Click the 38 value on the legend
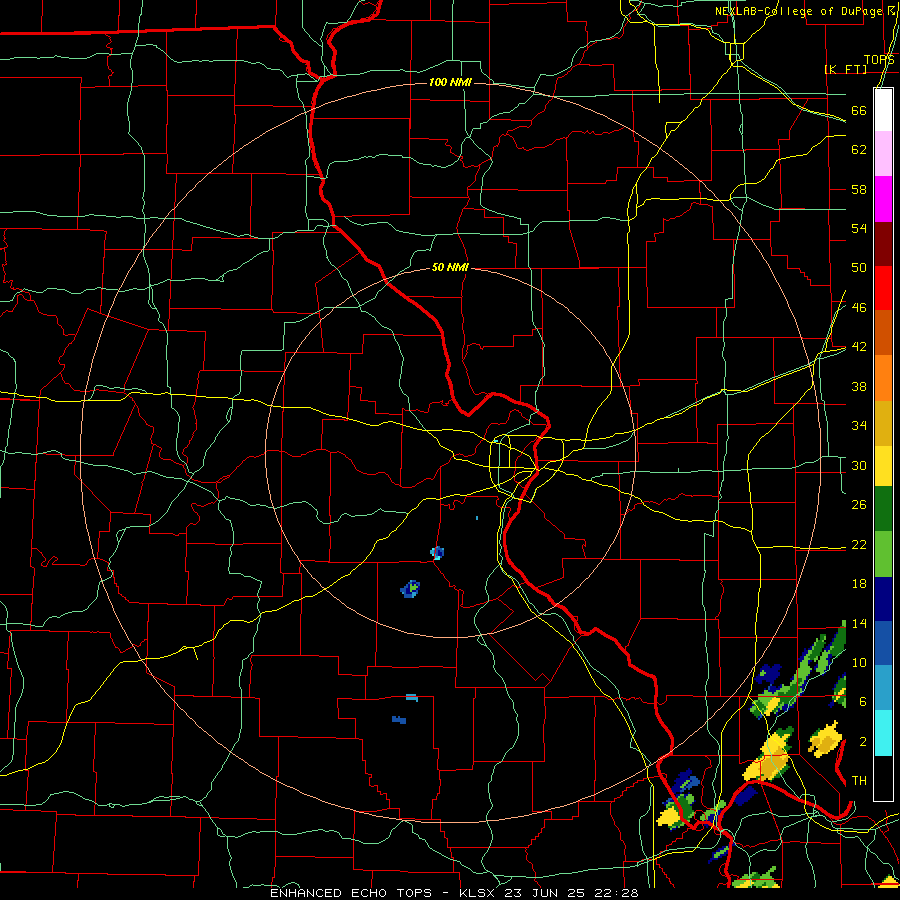The width and height of the screenshot is (900, 900). pos(859,386)
